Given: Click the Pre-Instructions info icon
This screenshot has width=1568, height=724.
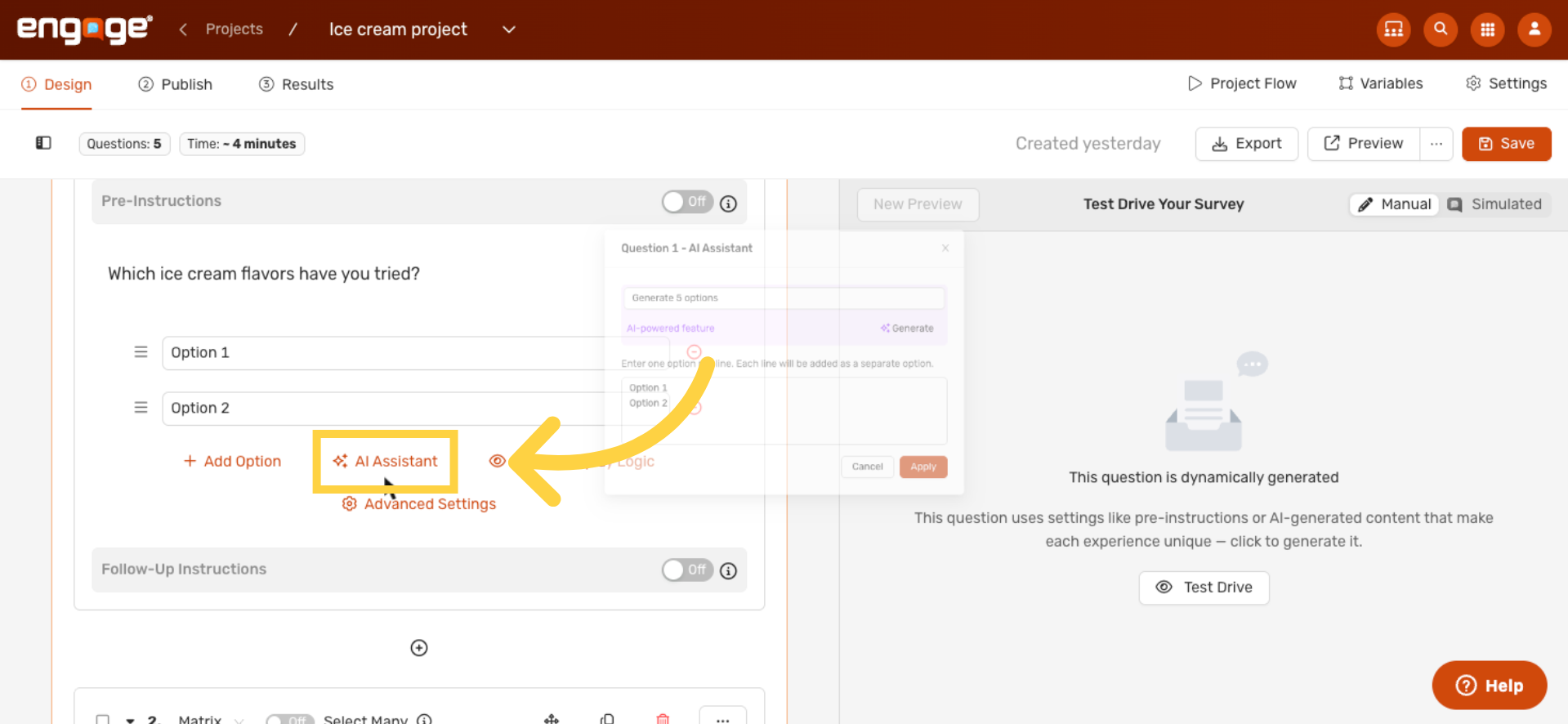Looking at the screenshot, I should click(x=728, y=203).
